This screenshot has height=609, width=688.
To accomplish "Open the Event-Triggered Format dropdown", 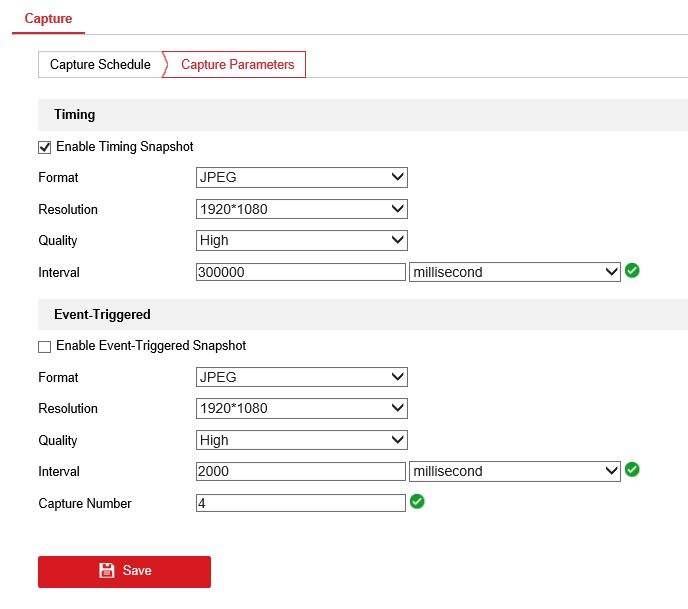I will coord(301,378).
